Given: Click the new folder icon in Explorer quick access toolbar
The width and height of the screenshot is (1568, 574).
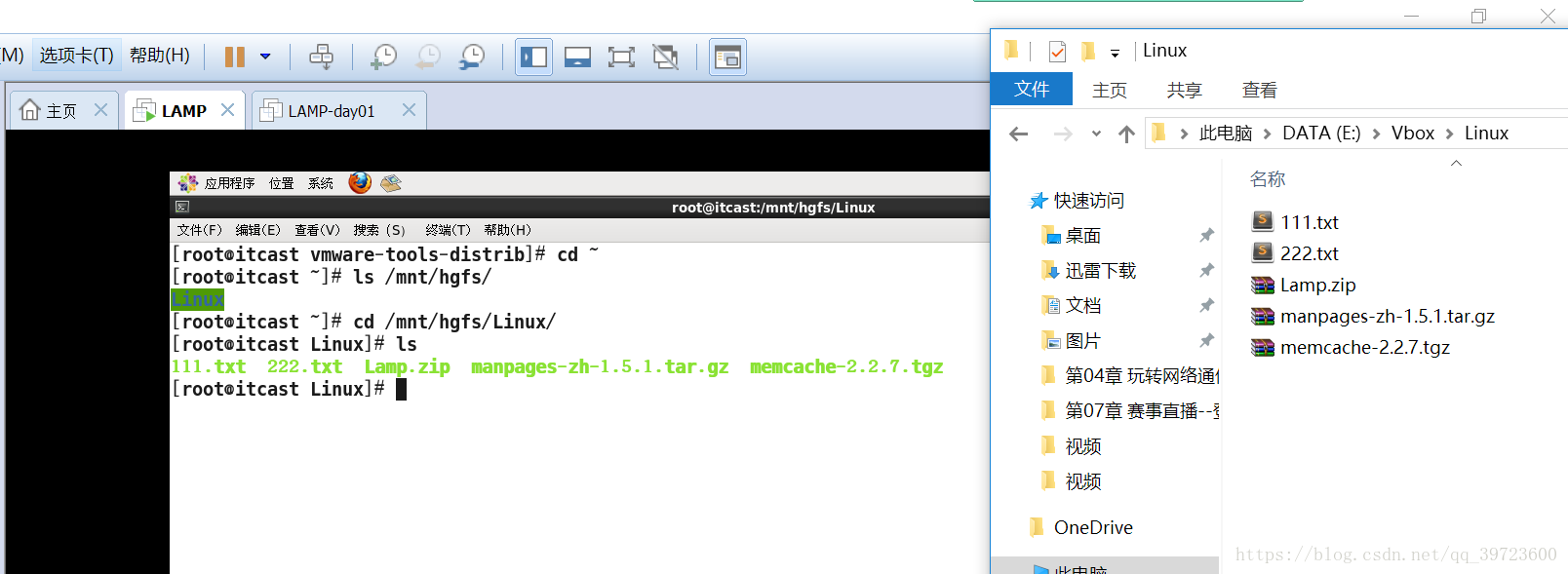Looking at the screenshot, I should pos(1088,51).
